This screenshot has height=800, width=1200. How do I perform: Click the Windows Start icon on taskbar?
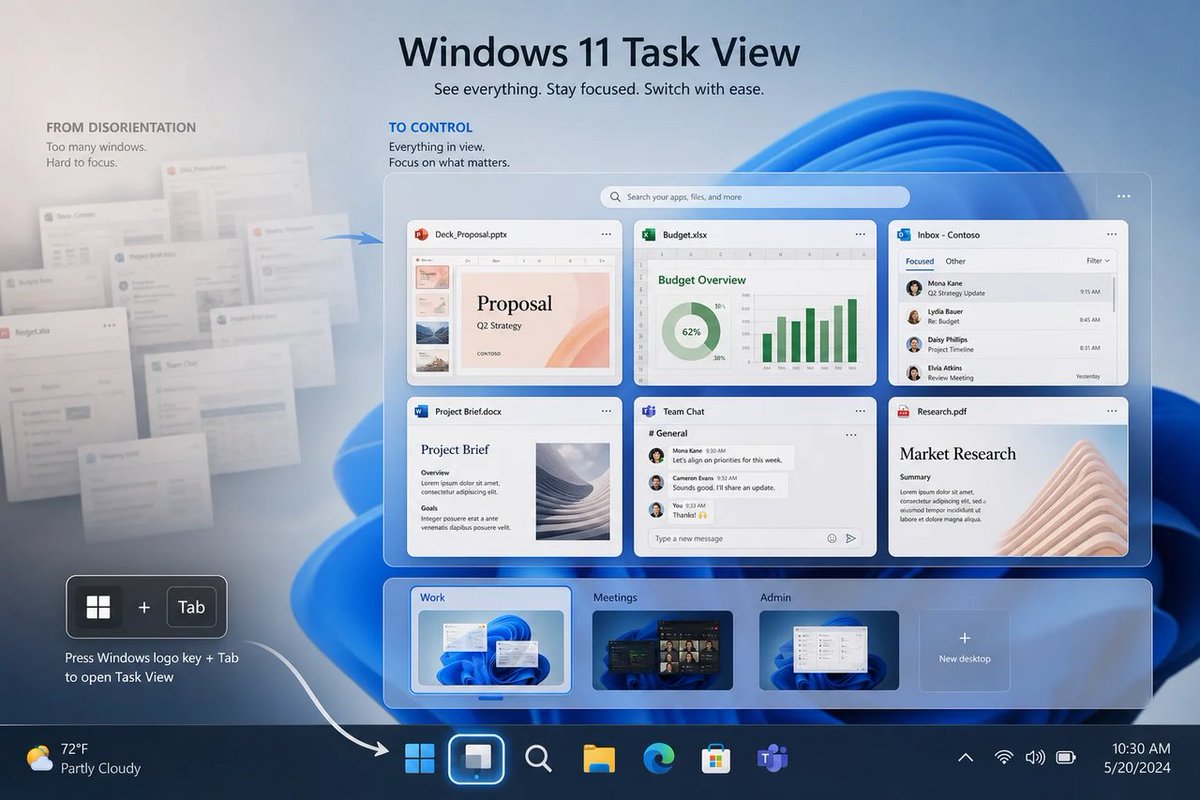pos(420,759)
